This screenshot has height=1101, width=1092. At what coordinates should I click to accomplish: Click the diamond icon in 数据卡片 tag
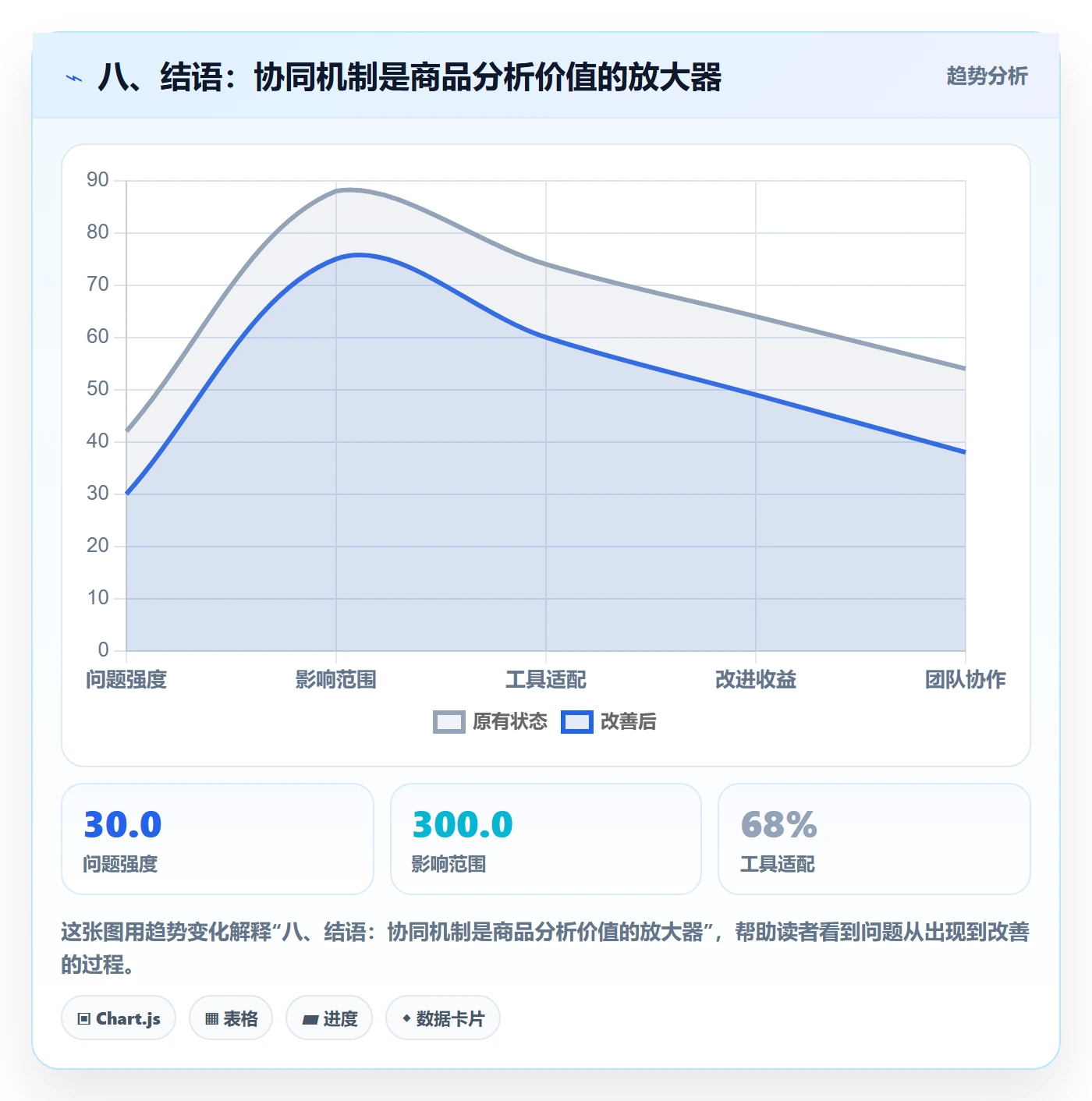click(x=406, y=1018)
